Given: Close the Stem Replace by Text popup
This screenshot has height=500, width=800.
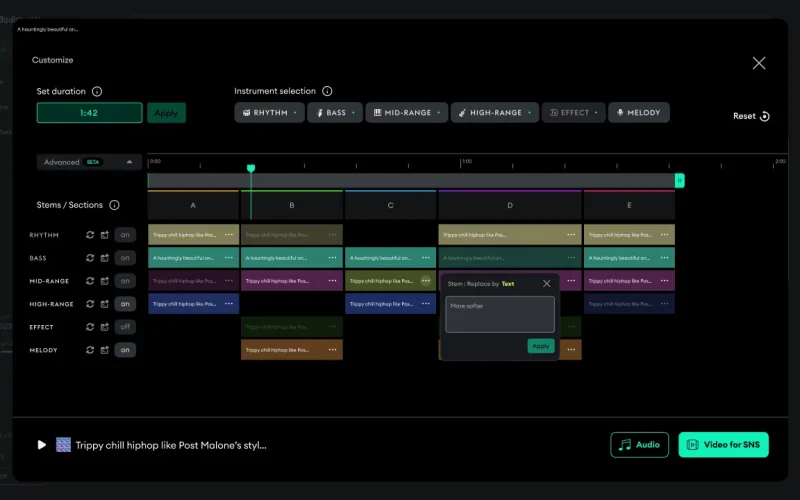Looking at the screenshot, I should [546, 284].
